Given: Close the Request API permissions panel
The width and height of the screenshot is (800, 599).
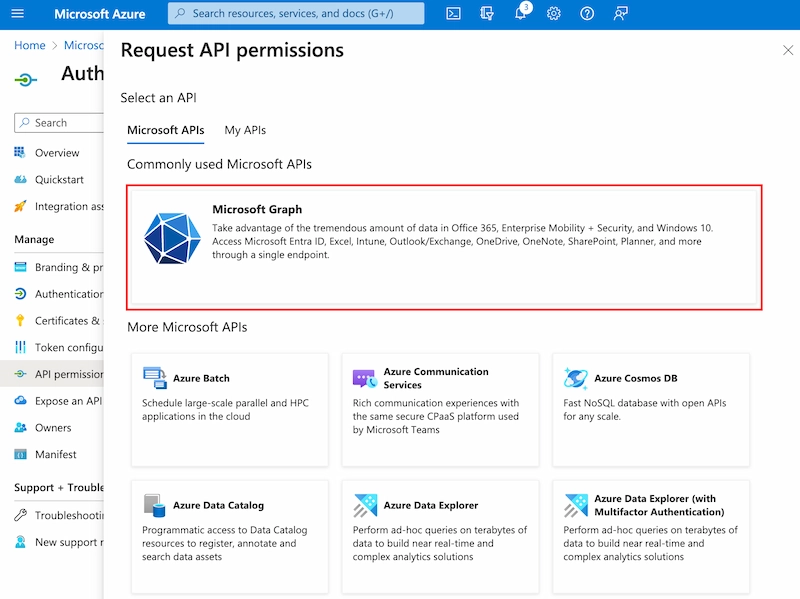Looking at the screenshot, I should [787, 50].
